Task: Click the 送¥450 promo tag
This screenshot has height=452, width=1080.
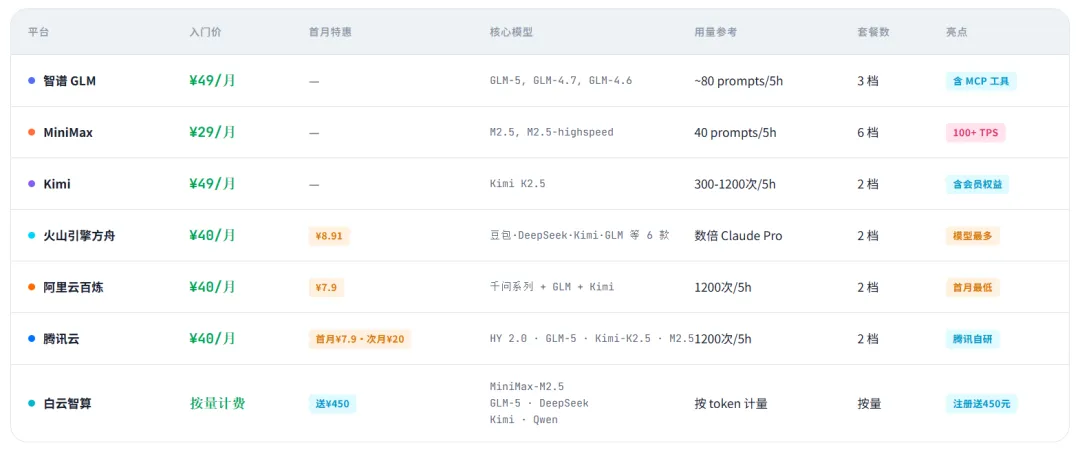Action: click(x=332, y=404)
